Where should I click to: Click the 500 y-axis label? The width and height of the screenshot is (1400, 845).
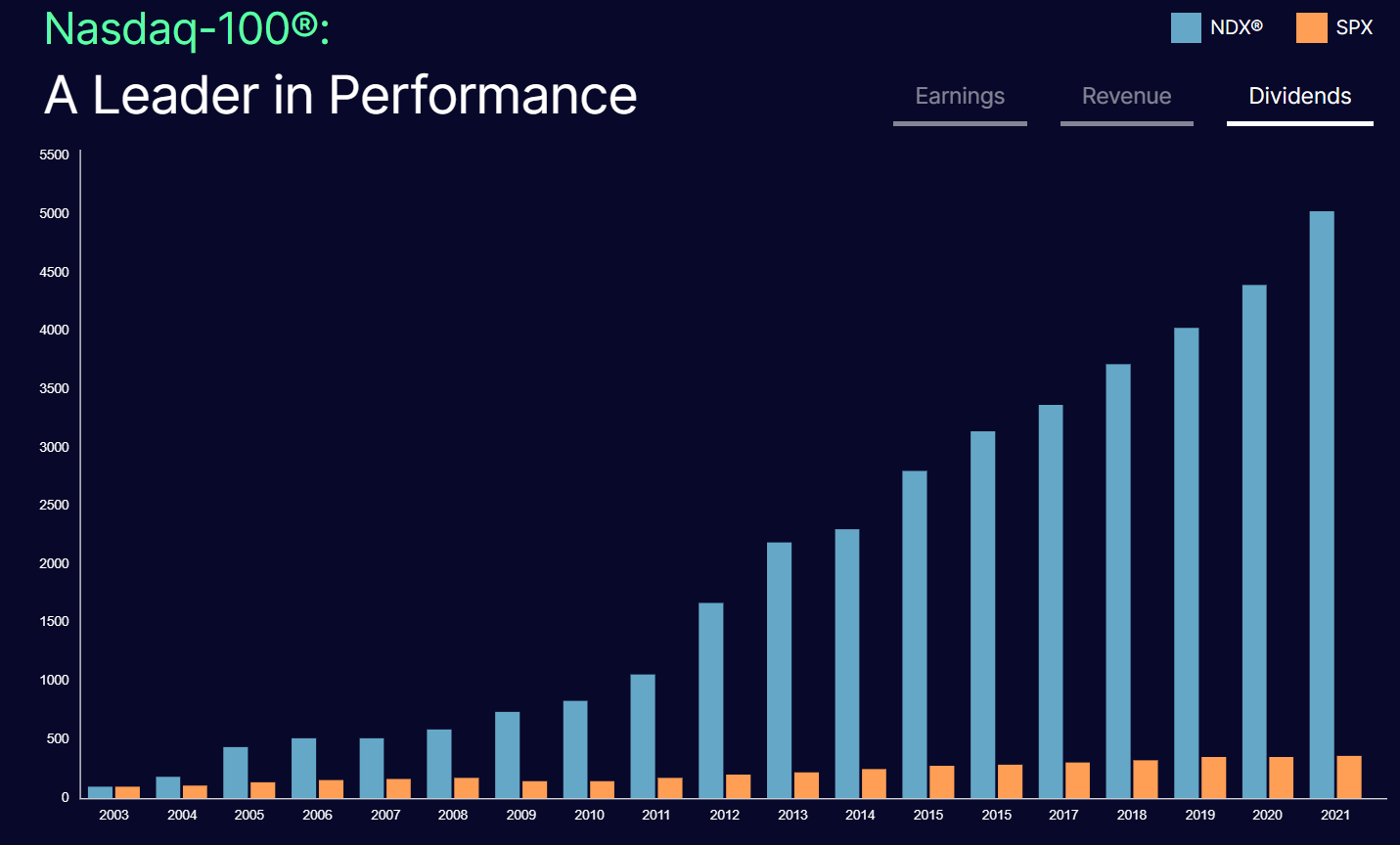[58, 738]
